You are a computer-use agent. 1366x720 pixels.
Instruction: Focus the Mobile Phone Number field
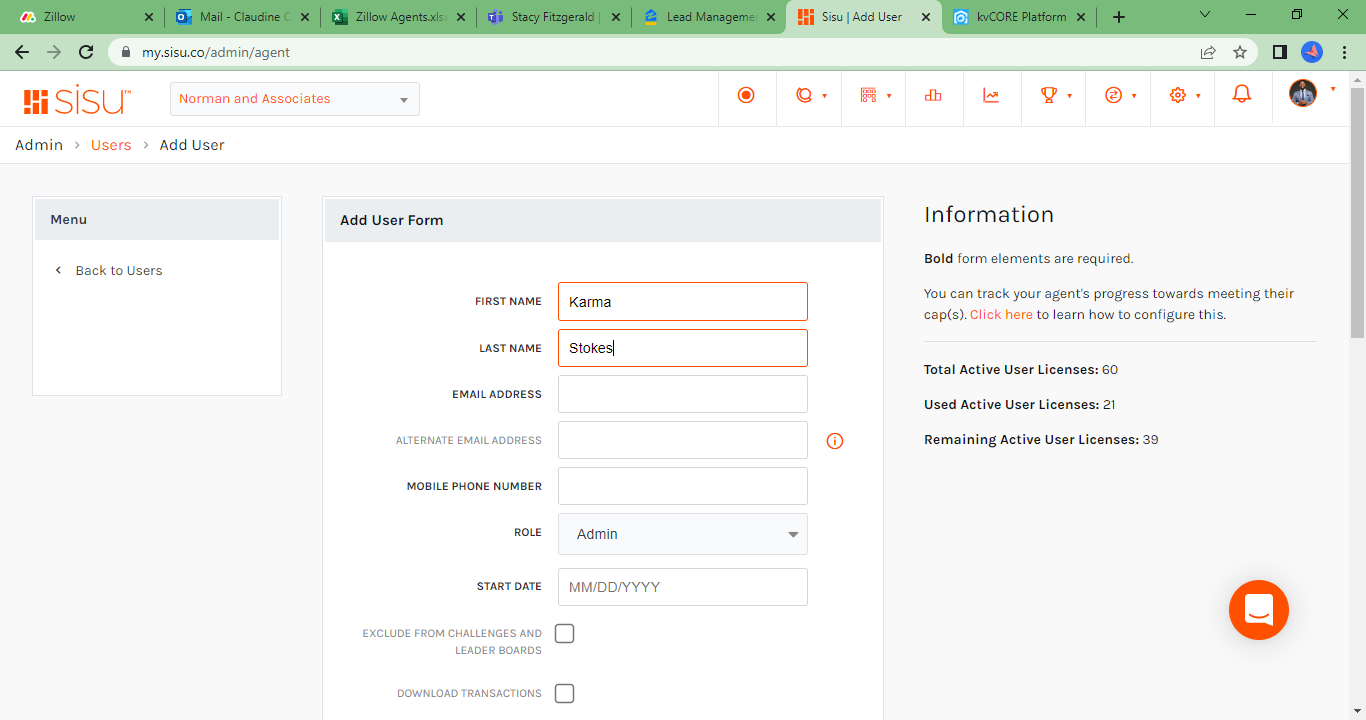[683, 486]
